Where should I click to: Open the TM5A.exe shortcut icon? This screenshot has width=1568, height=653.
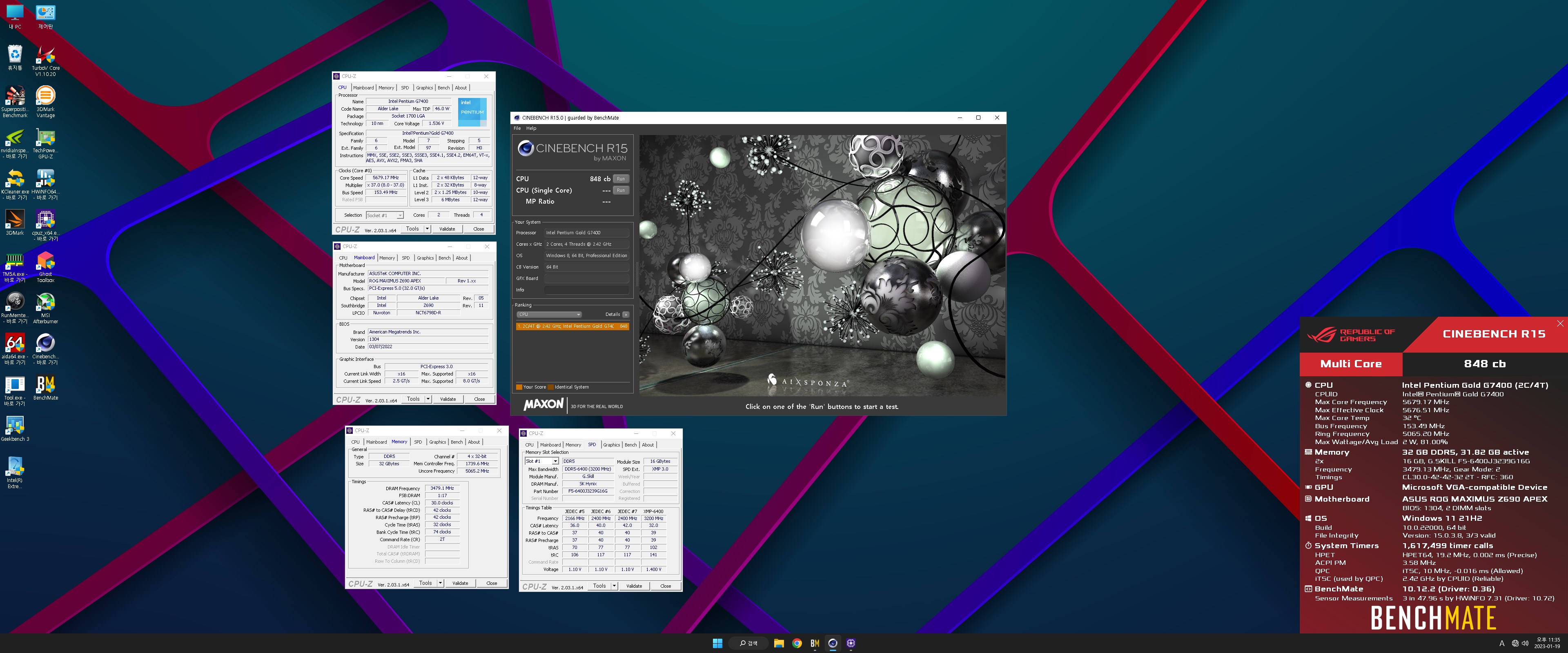[15, 267]
